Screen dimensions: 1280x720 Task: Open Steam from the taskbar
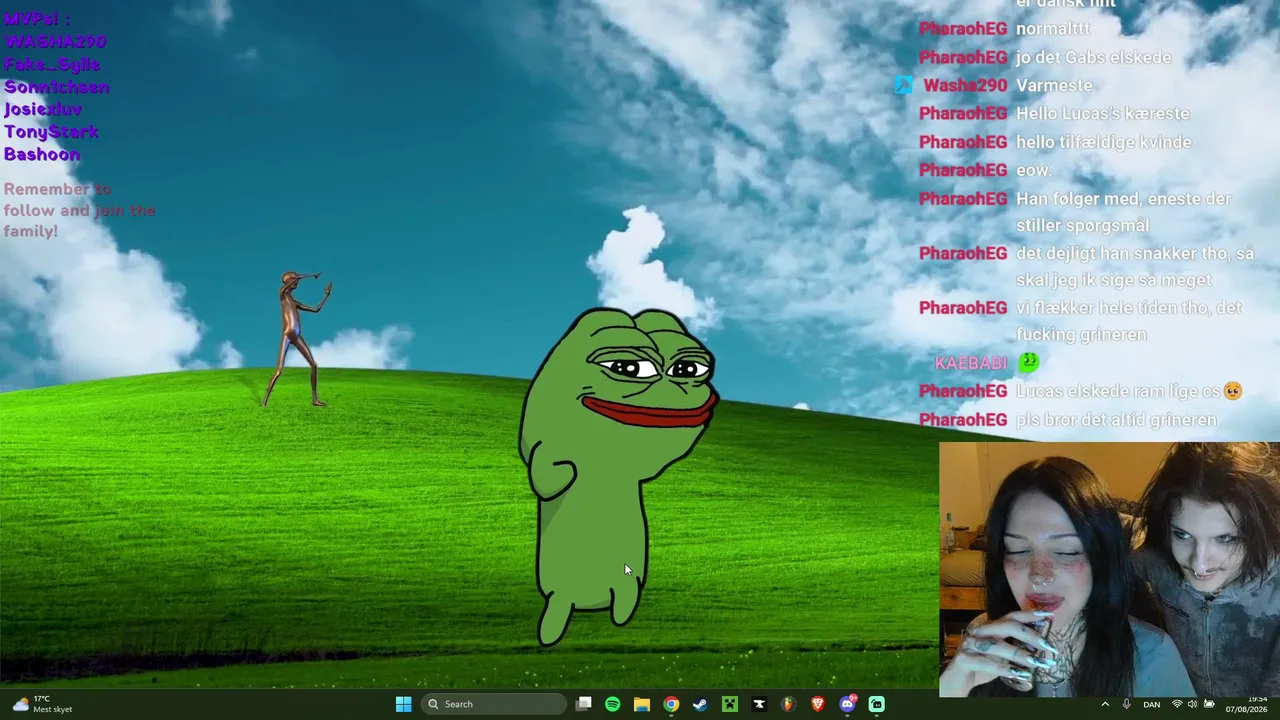[x=700, y=704]
